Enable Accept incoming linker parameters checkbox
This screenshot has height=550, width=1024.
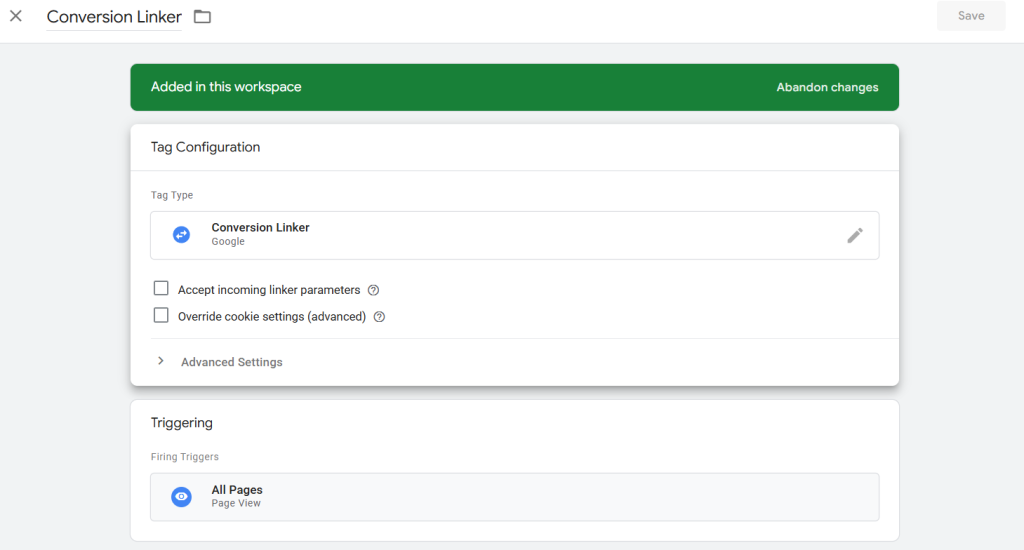(161, 289)
